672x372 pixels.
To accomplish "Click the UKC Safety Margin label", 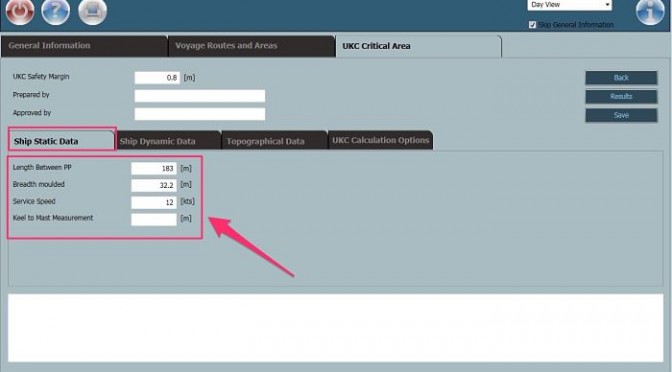I will [x=41, y=77].
